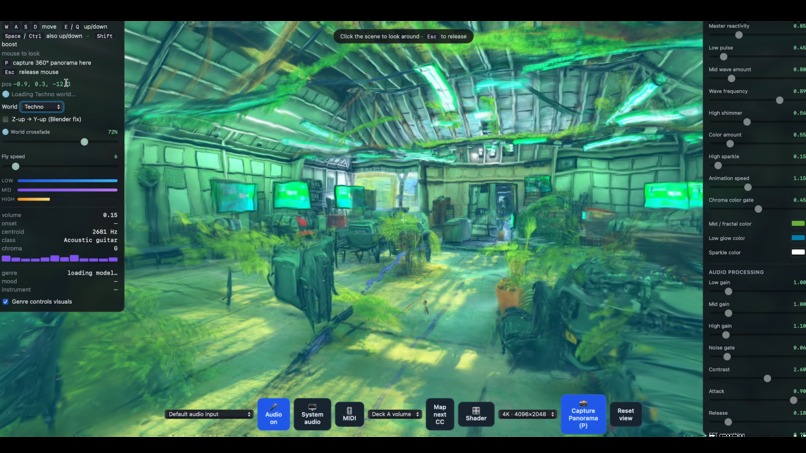Viewport: 806px width, 453px height.
Task: Click the Reset view button
Action: (626, 414)
